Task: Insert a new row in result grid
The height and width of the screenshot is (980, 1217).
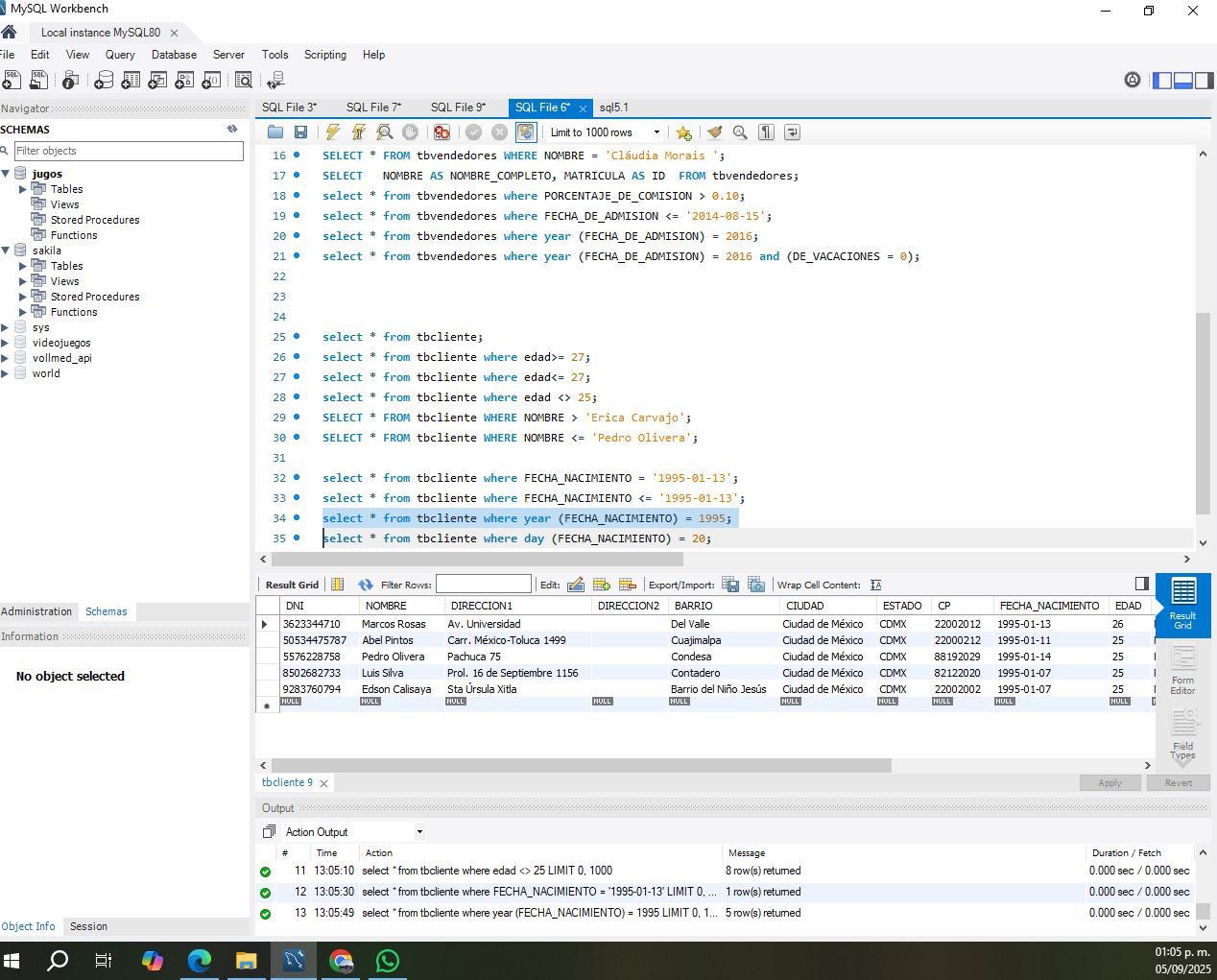Action: tap(602, 585)
